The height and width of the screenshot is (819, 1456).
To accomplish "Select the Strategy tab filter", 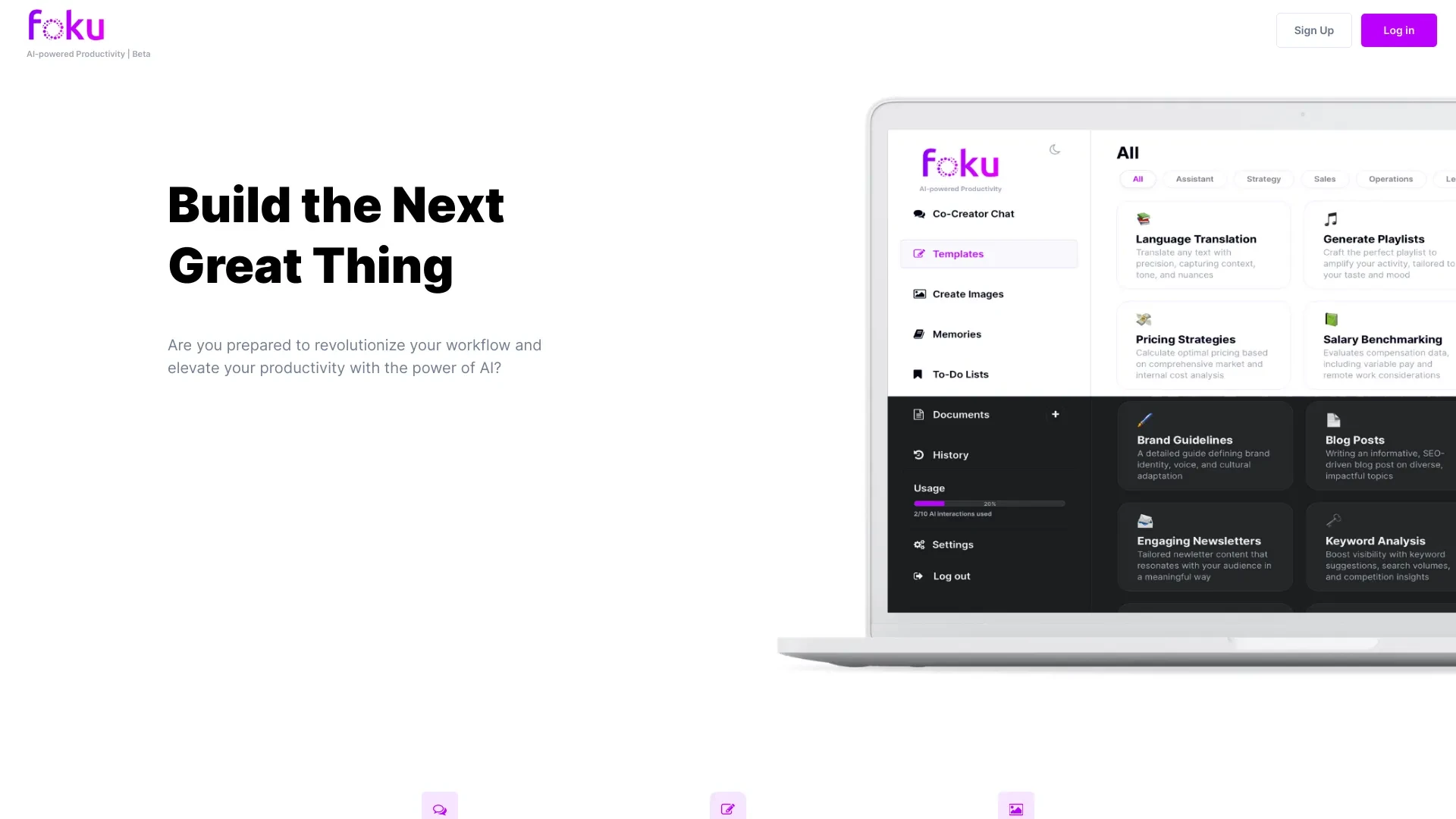I will click(x=1263, y=178).
